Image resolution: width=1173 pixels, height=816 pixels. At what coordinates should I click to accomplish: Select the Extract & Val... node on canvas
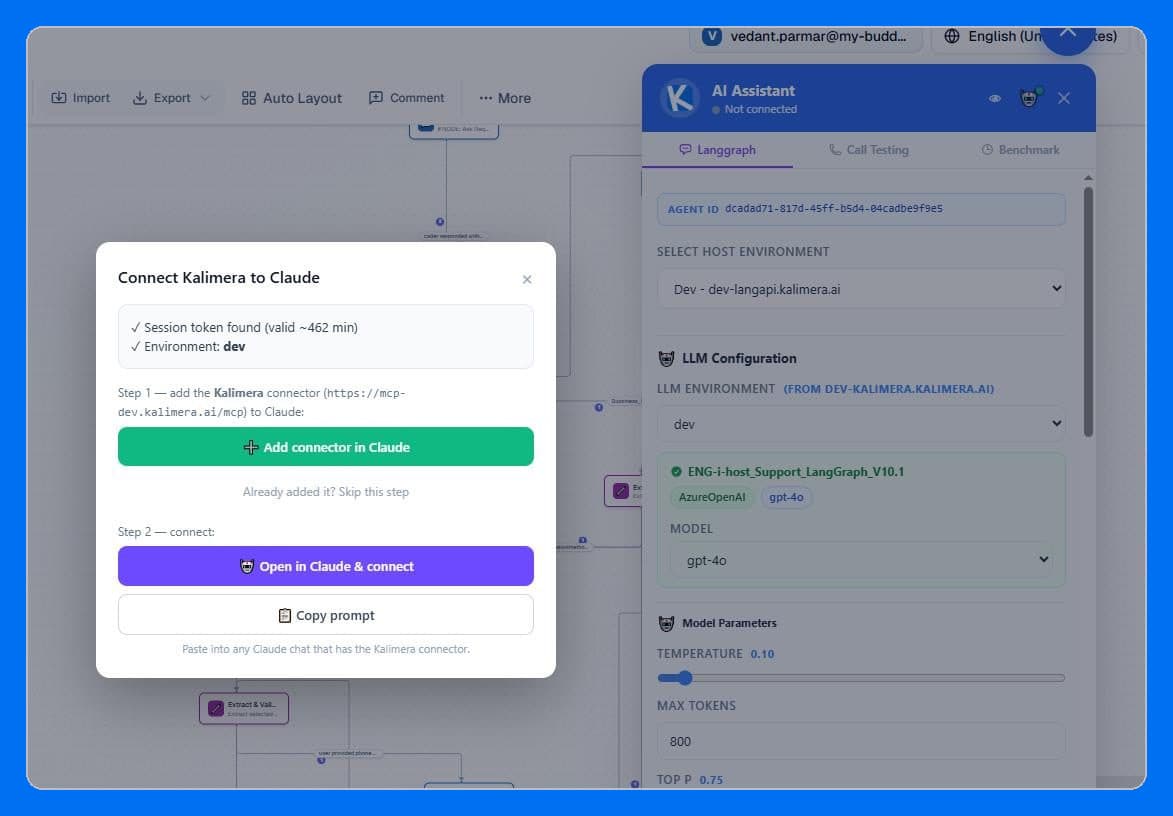(x=244, y=708)
